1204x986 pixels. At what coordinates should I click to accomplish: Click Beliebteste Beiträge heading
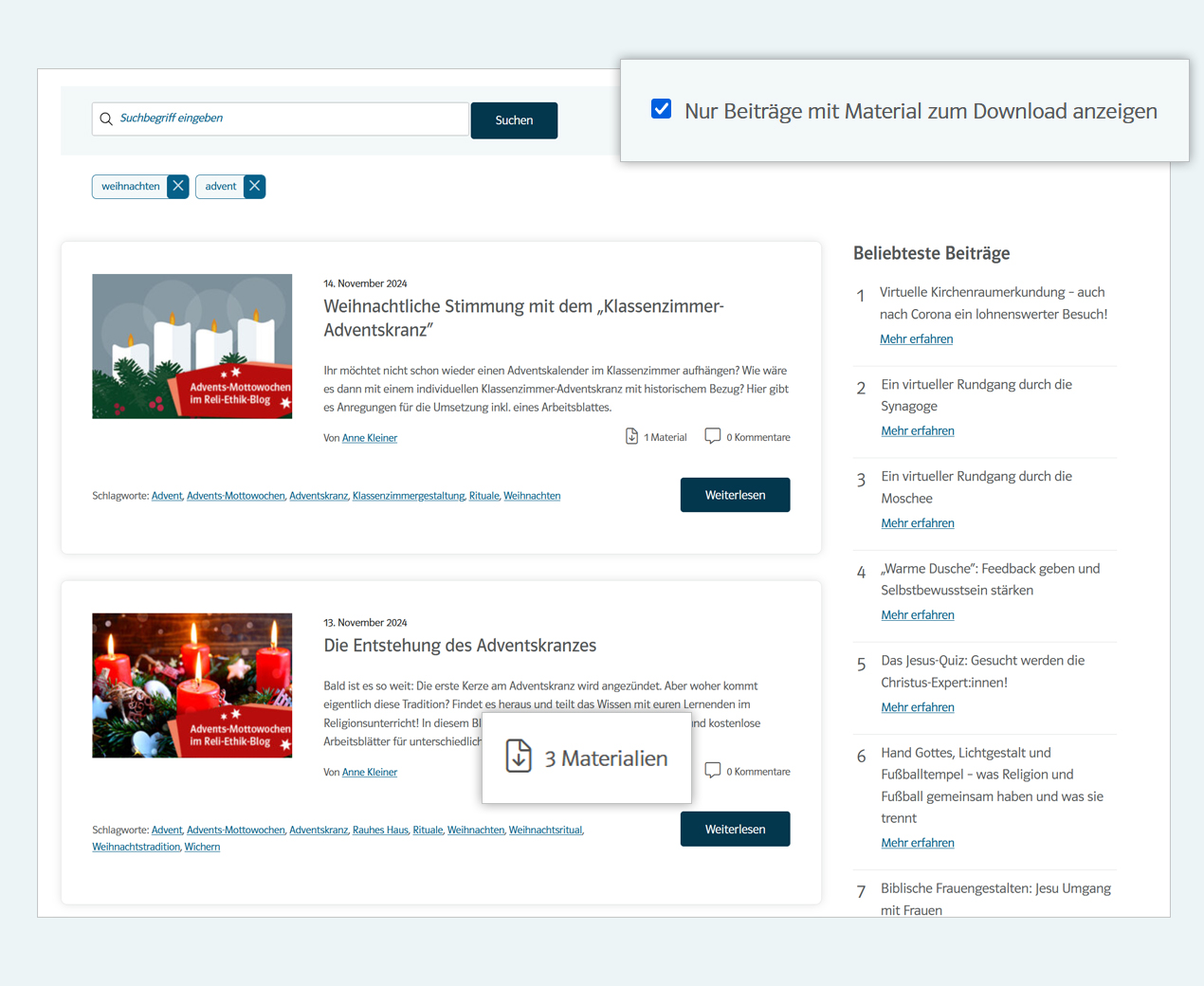pos(931,253)
